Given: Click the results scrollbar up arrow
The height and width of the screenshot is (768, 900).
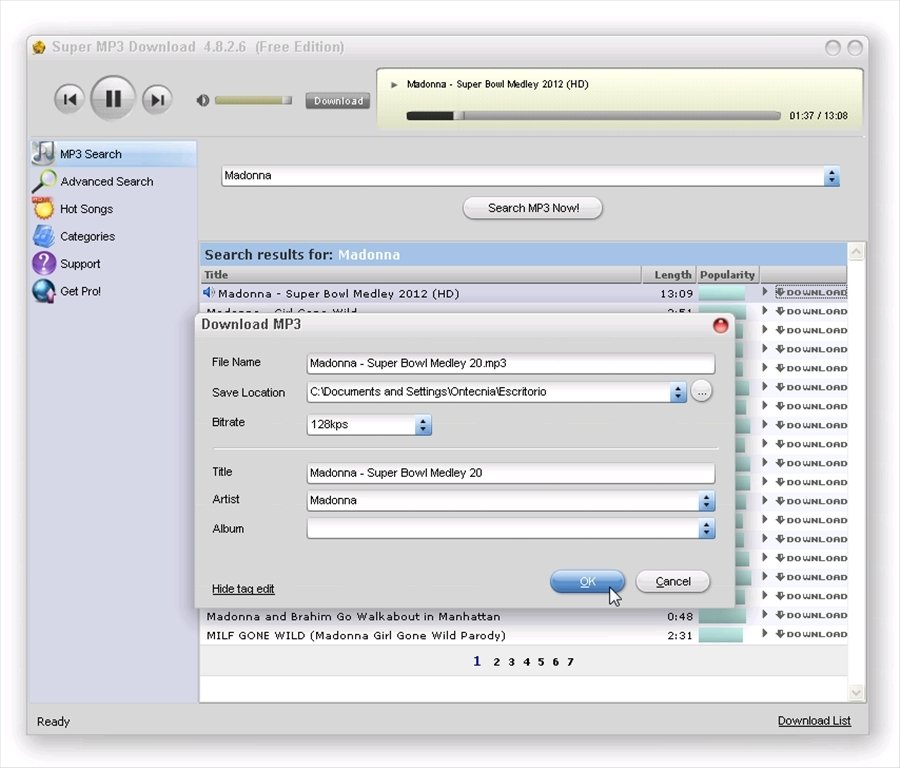Looking at the screenshot, I should point(856,251).
